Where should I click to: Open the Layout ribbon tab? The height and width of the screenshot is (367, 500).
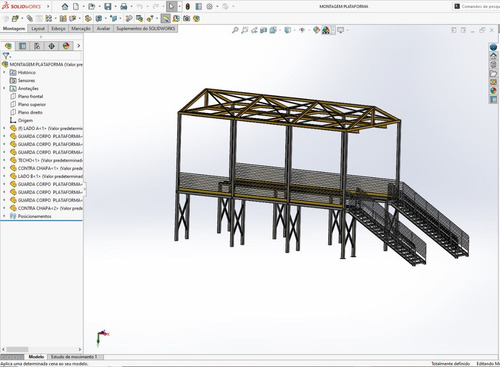38,29
